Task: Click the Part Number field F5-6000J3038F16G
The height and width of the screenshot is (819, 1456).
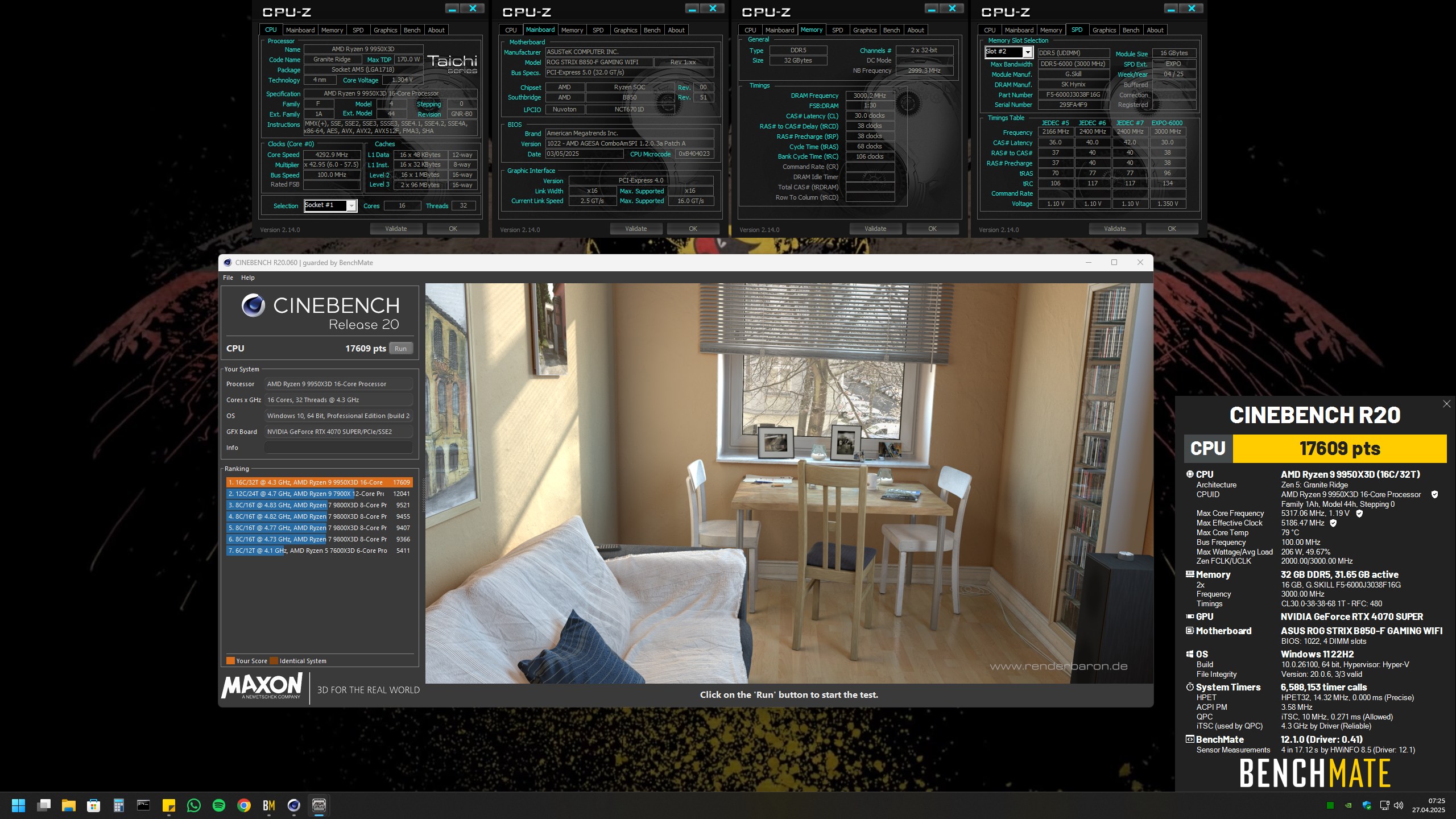Action: tap(1073, 95)
